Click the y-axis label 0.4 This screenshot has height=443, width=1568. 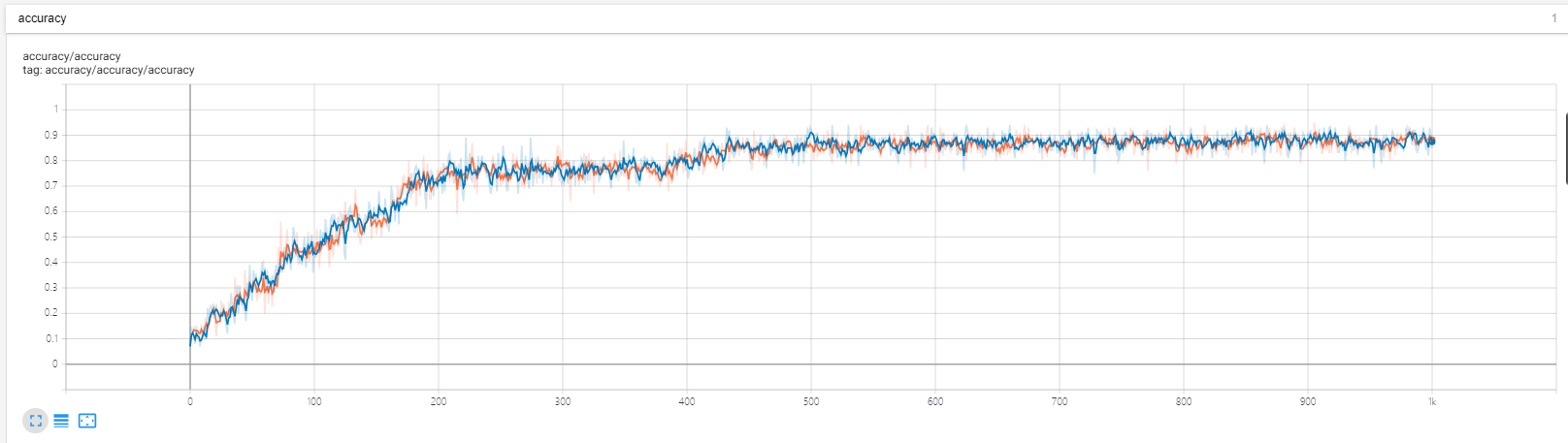point(50,262)
